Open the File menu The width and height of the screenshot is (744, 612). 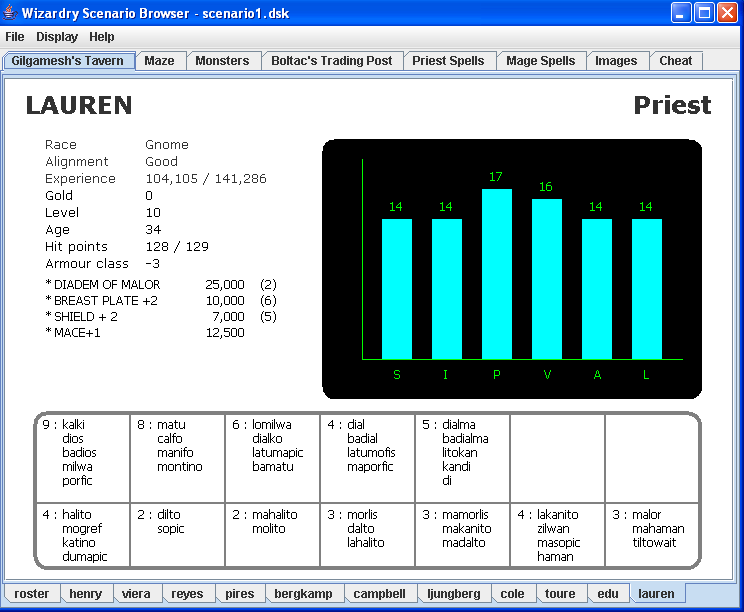pos(15,37)
